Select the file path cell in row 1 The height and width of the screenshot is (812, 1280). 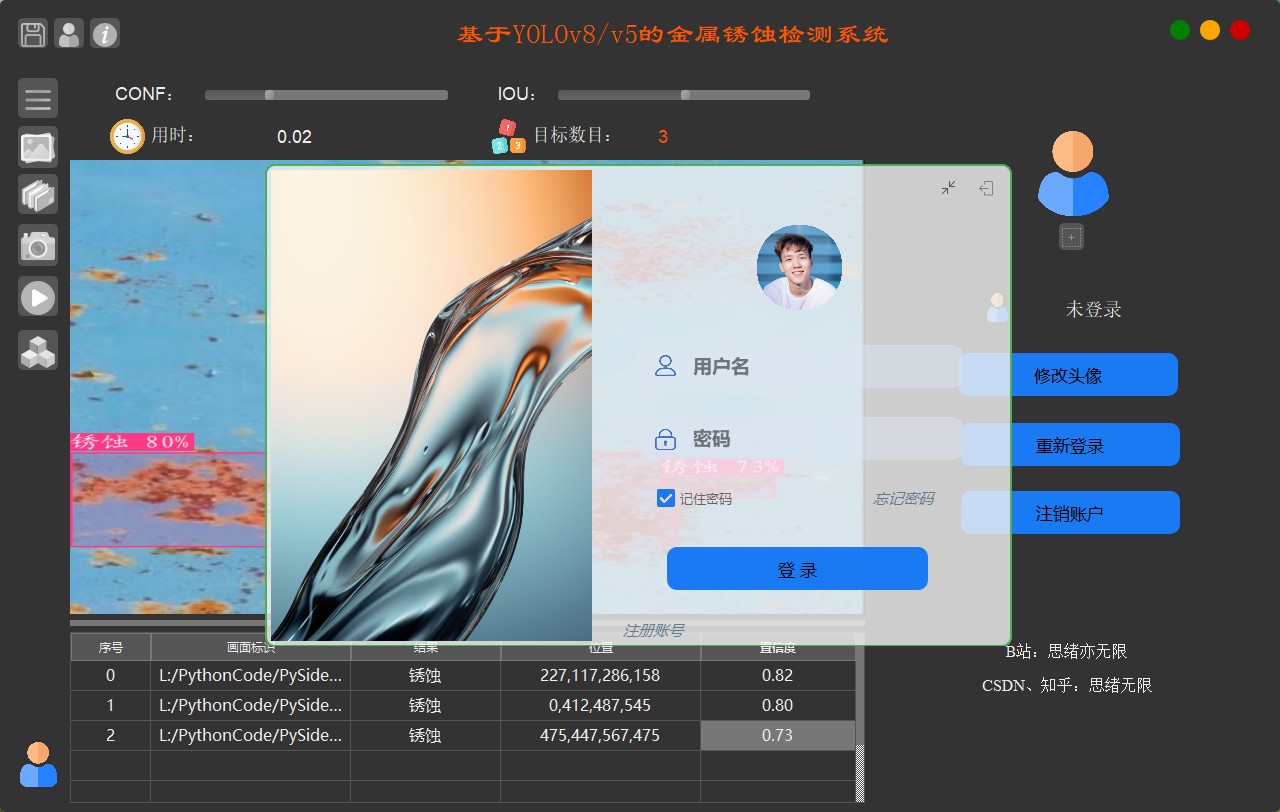coord(250,705)
